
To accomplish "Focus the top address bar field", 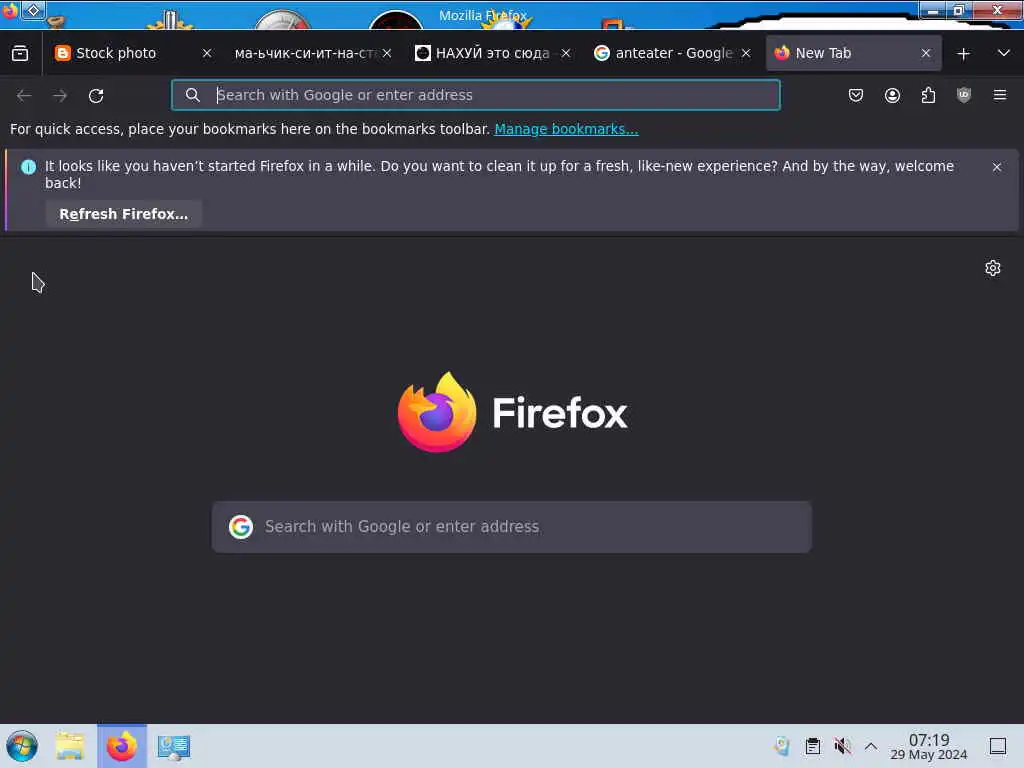I will [475, 95].
